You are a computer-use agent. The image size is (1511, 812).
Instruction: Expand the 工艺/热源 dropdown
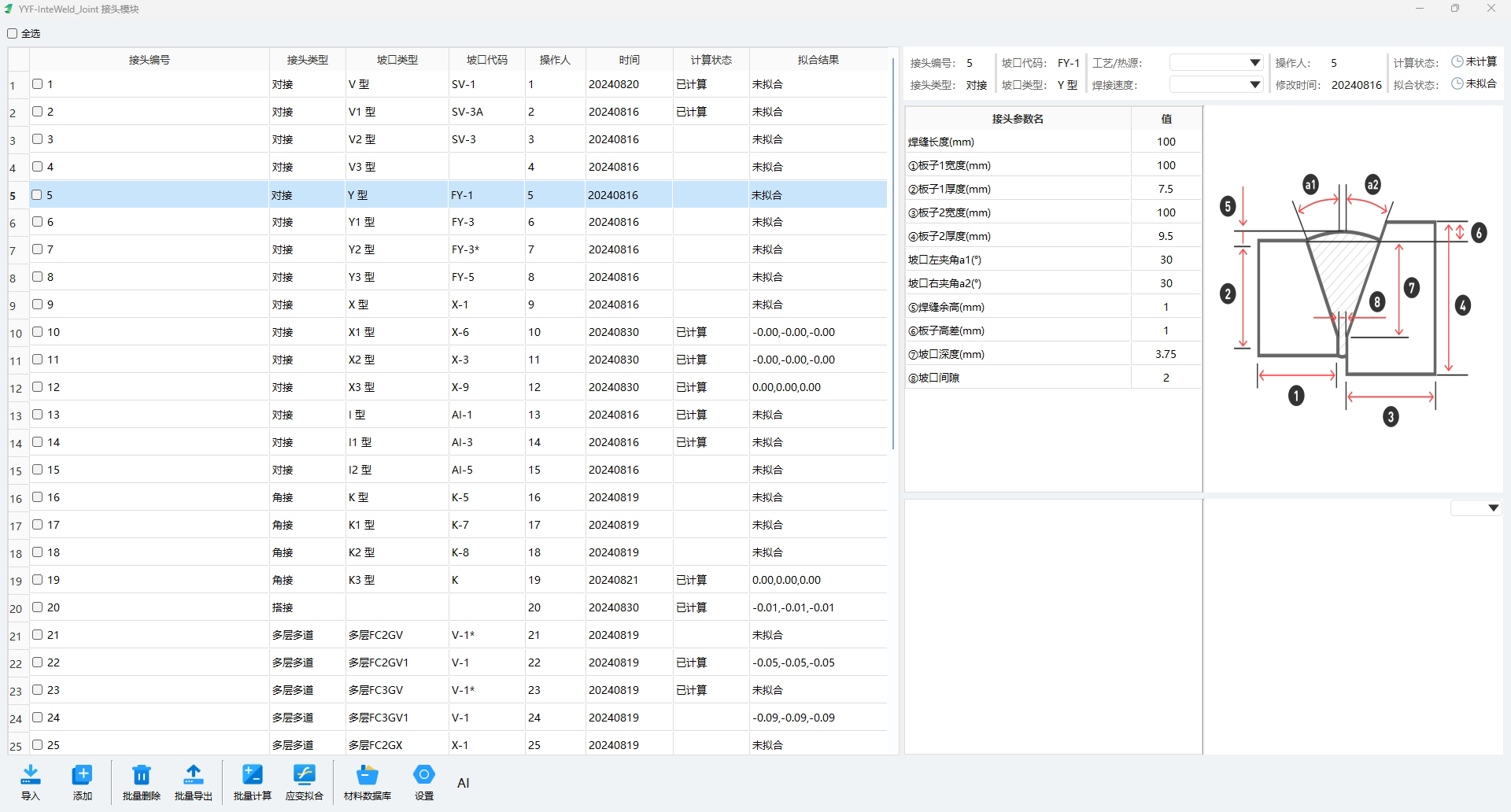[1216, 63]
